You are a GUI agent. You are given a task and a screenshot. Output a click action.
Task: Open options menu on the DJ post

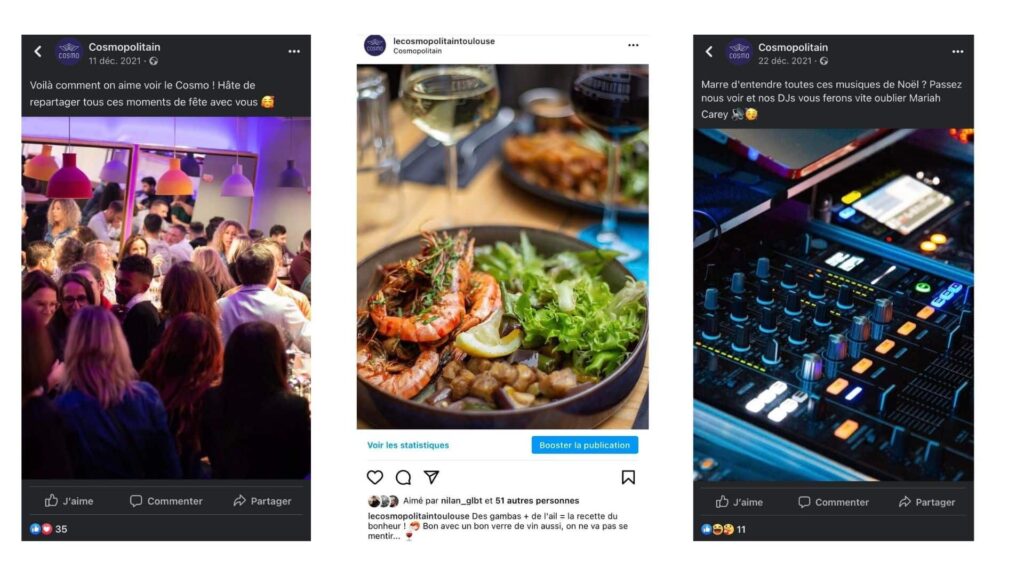[x=957, y=52]
